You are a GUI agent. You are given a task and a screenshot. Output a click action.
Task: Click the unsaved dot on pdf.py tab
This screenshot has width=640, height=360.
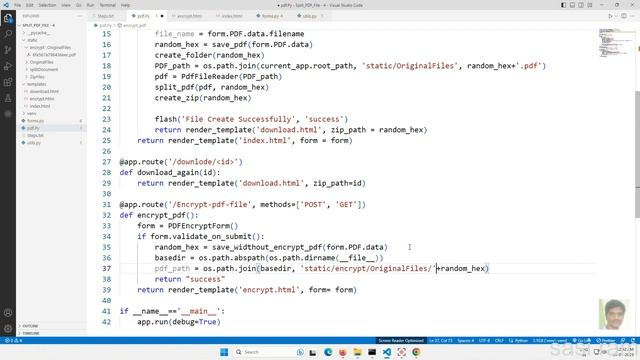click(162, 16)
